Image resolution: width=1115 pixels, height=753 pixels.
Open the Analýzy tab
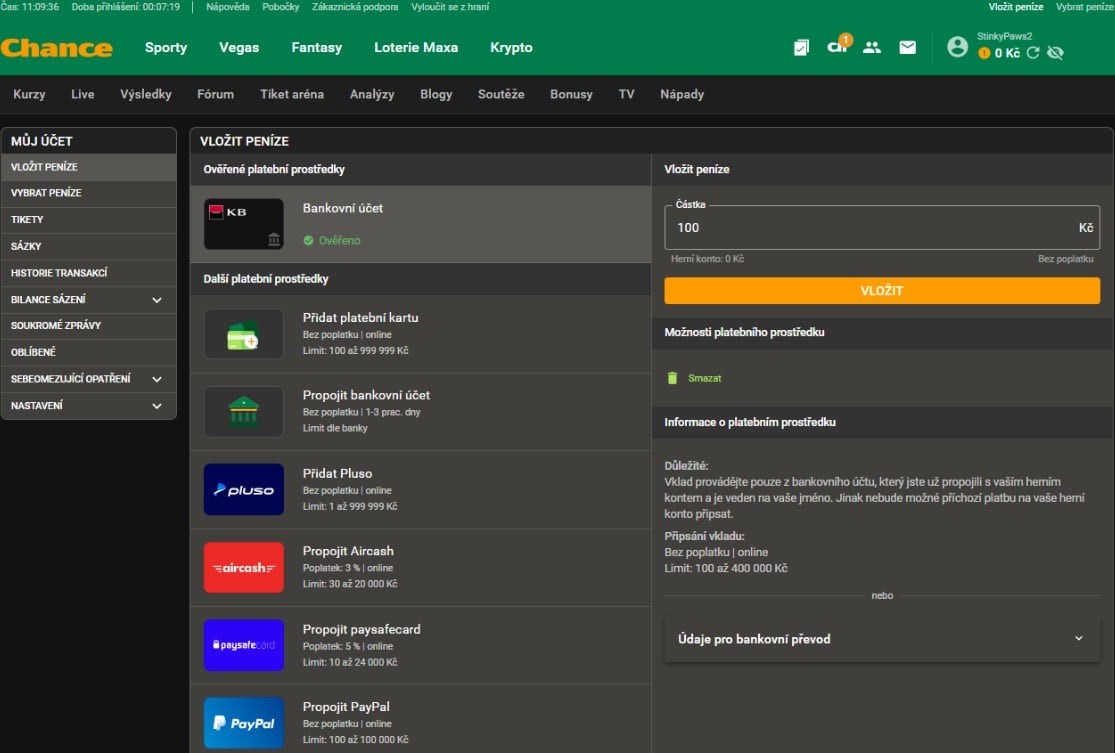(372, 94)
